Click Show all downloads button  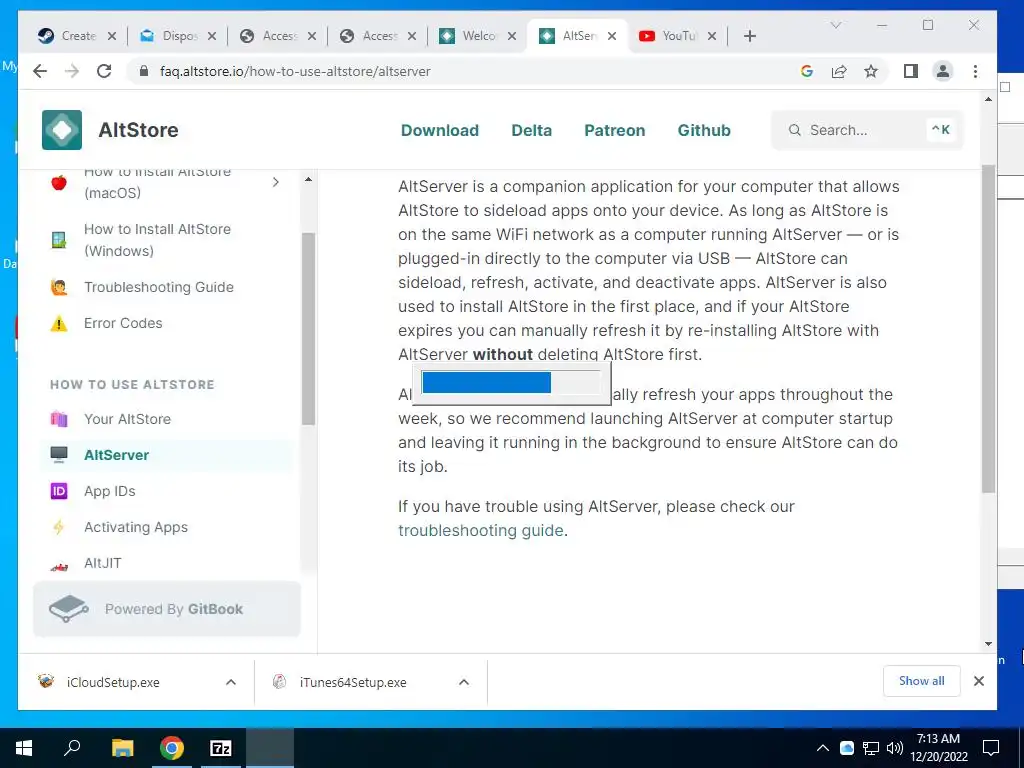[x=921, y=681]
